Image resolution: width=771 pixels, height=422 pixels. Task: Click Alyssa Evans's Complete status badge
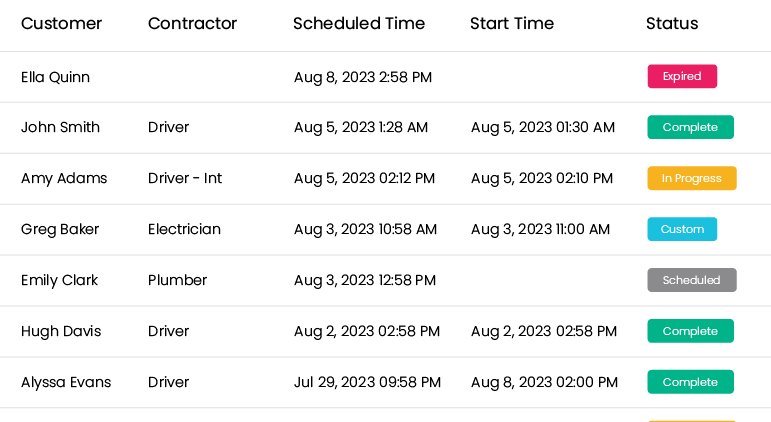coord(690,382)
